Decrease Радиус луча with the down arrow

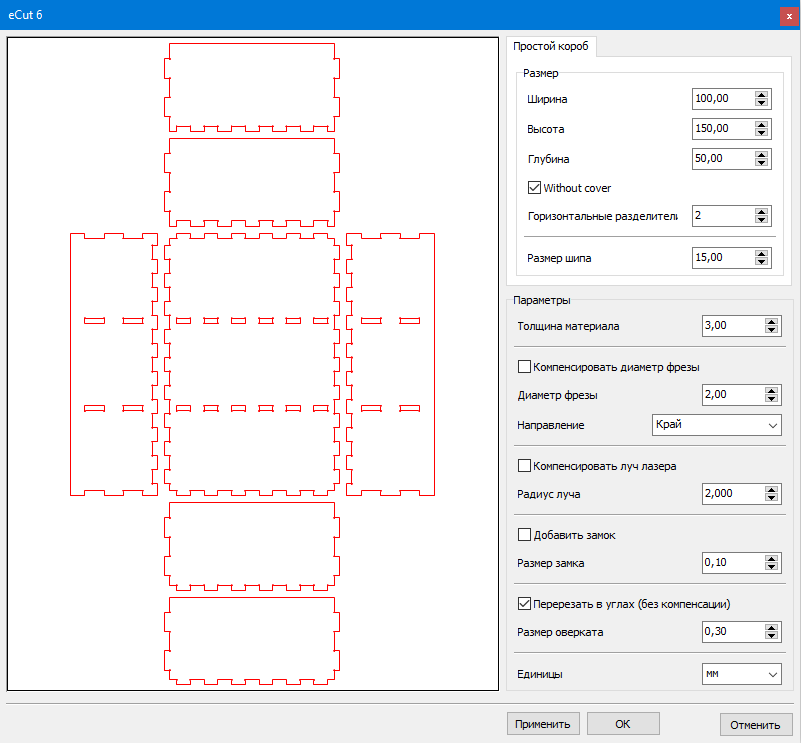click(x=771, y=498)
